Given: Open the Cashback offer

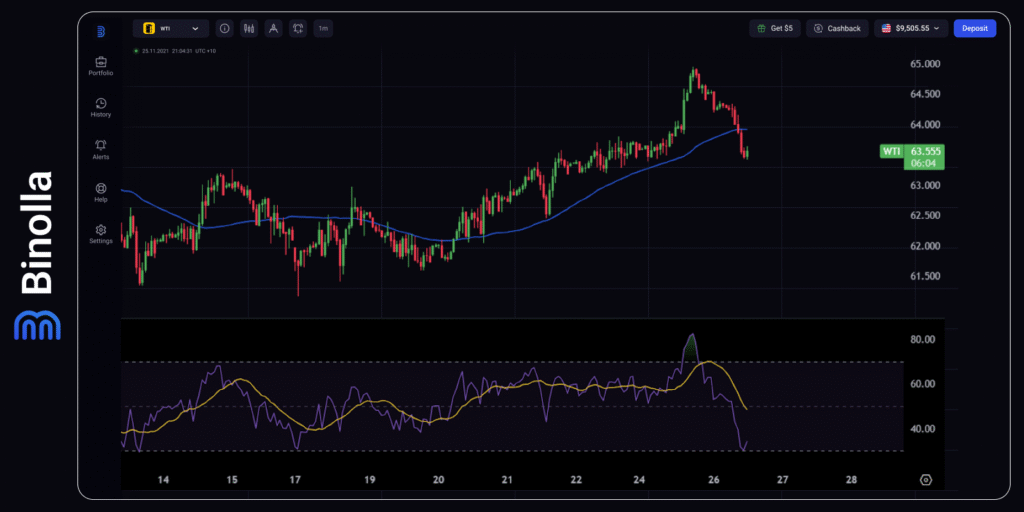Looking at the screenshot, I should pos(838,29).
